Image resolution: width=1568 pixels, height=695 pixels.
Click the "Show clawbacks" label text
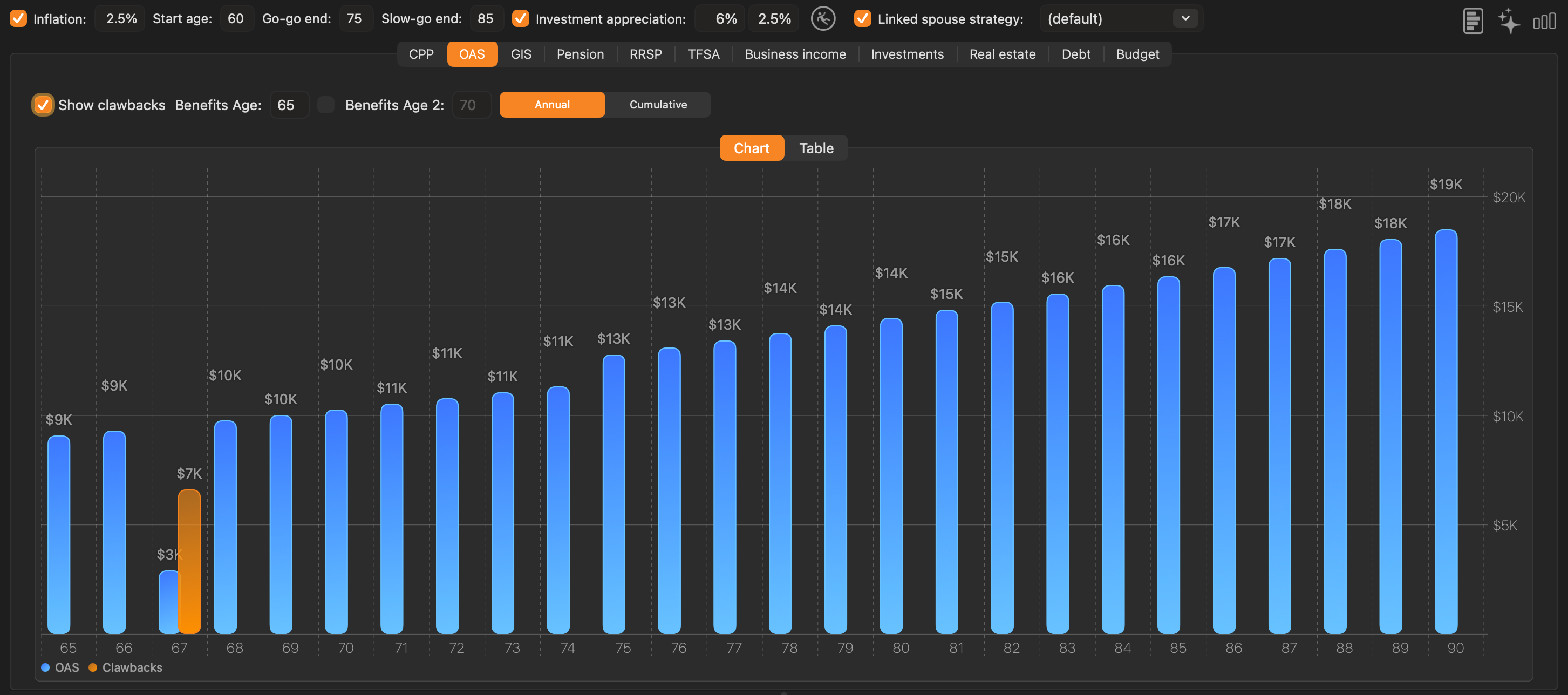pos(112,105)
